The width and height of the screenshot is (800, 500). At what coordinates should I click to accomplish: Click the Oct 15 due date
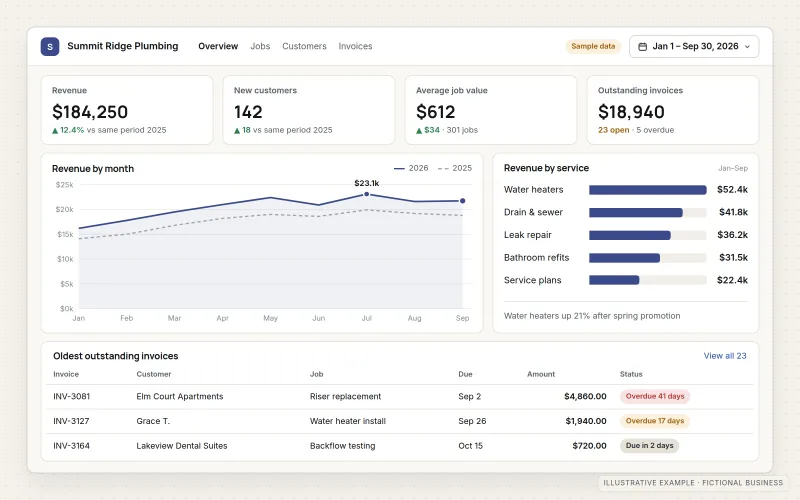470,445
